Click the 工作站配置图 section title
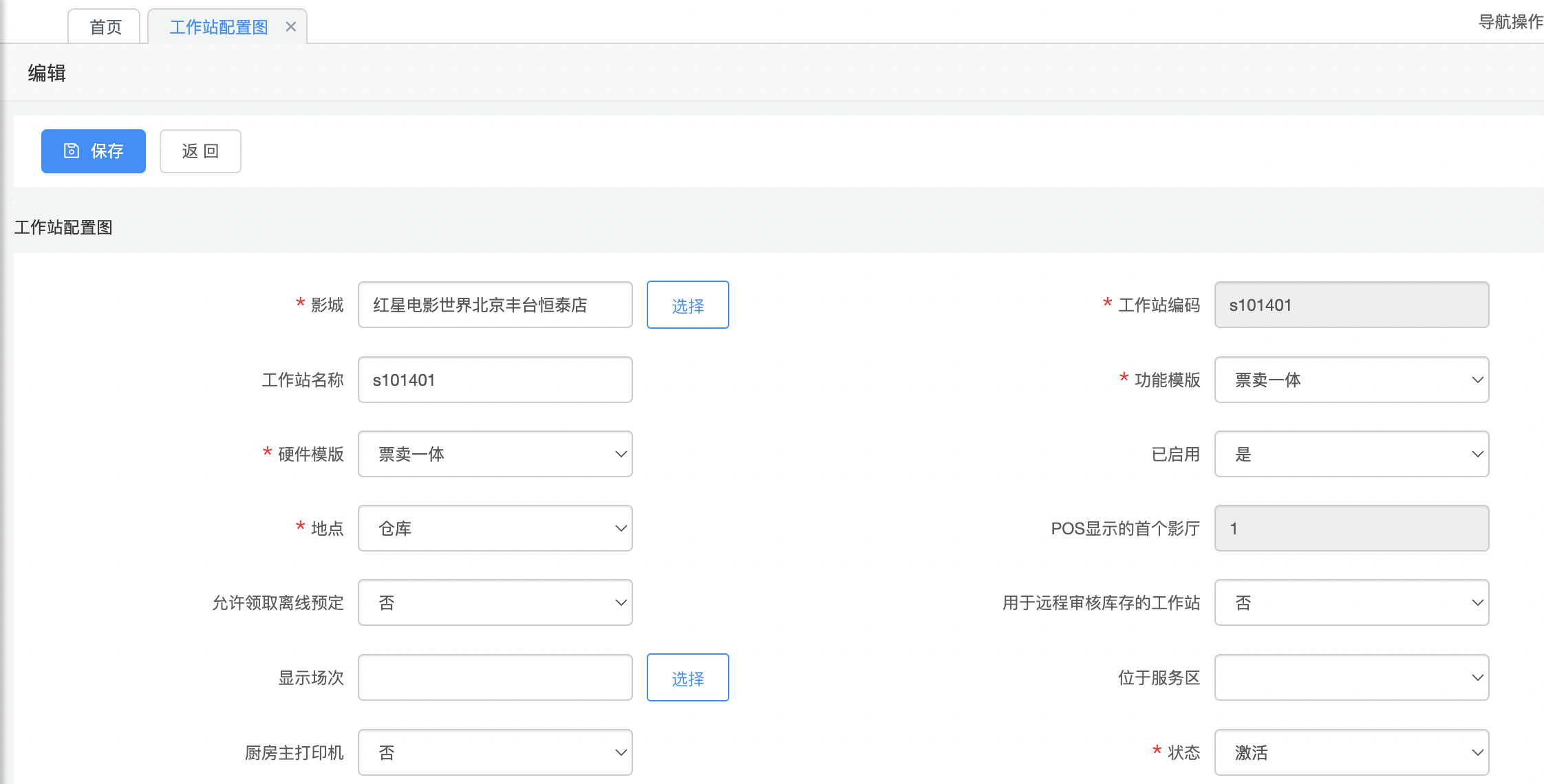The image size is (1544, 784). click(x=63, y=228)
